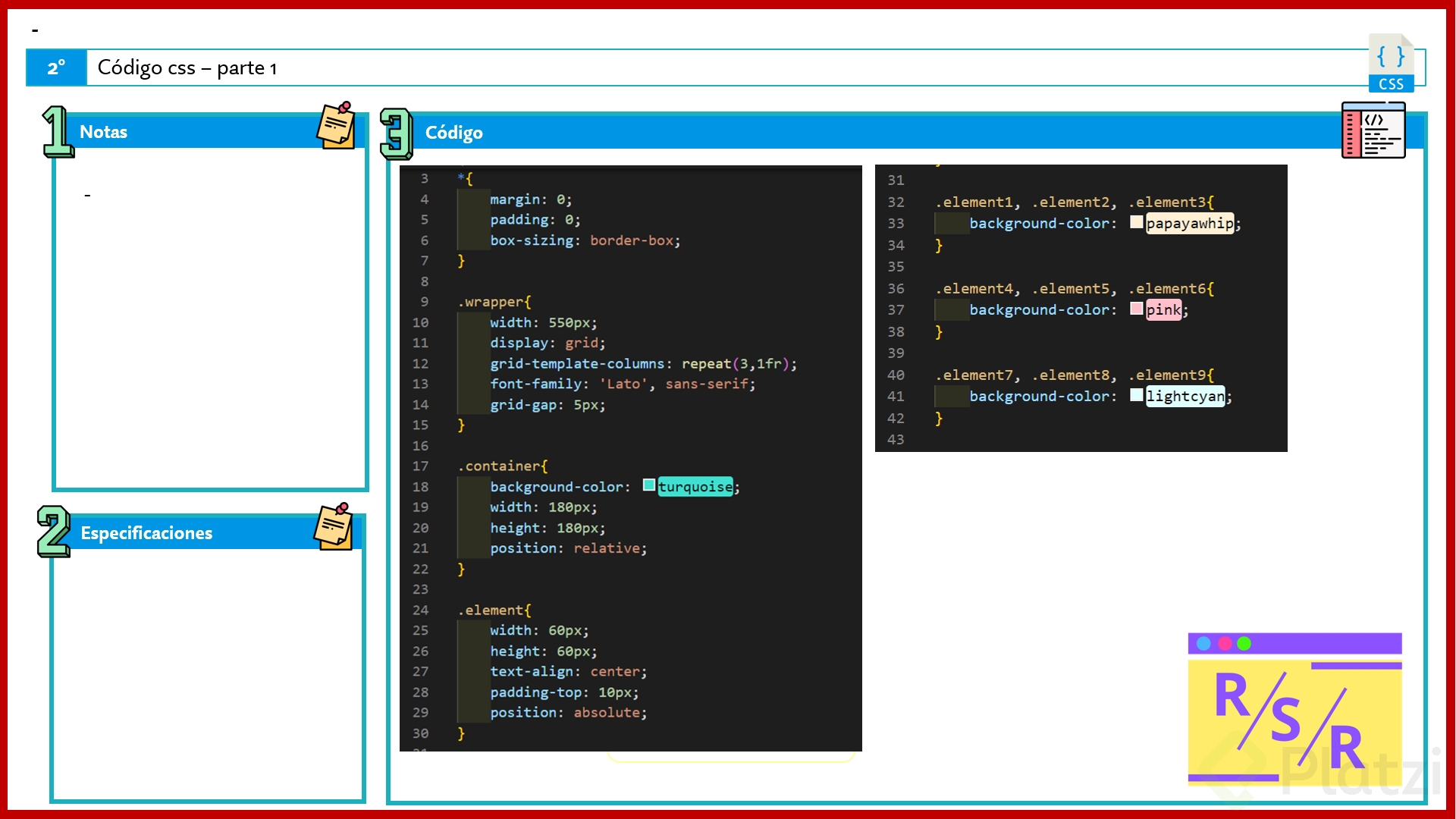Click 'box-sizing: border-box;' line

click(x=585, y=240)
